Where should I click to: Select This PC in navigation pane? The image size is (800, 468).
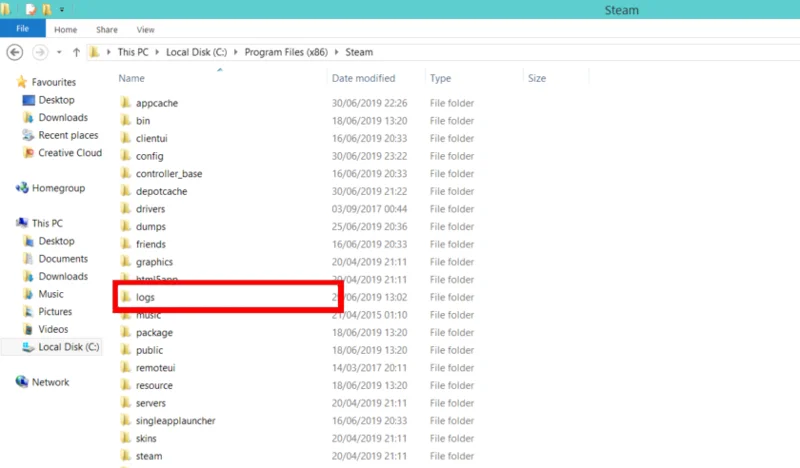click(47, 223)
